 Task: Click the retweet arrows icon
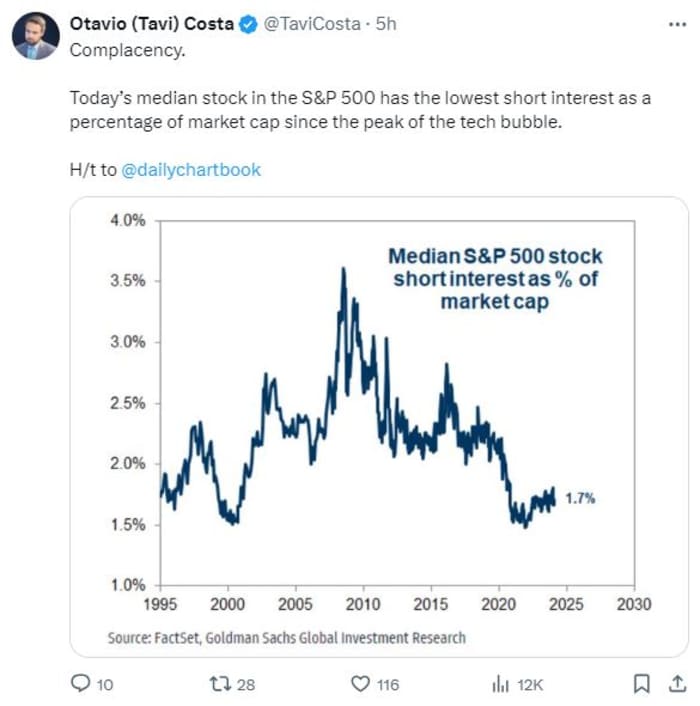pos(221,684)
